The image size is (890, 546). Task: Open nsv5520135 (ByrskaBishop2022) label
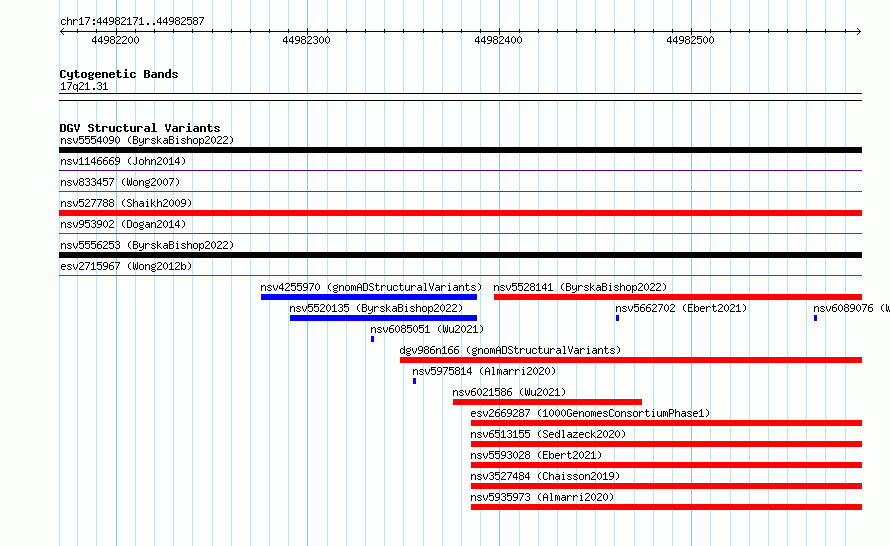[x=376, y=308]
